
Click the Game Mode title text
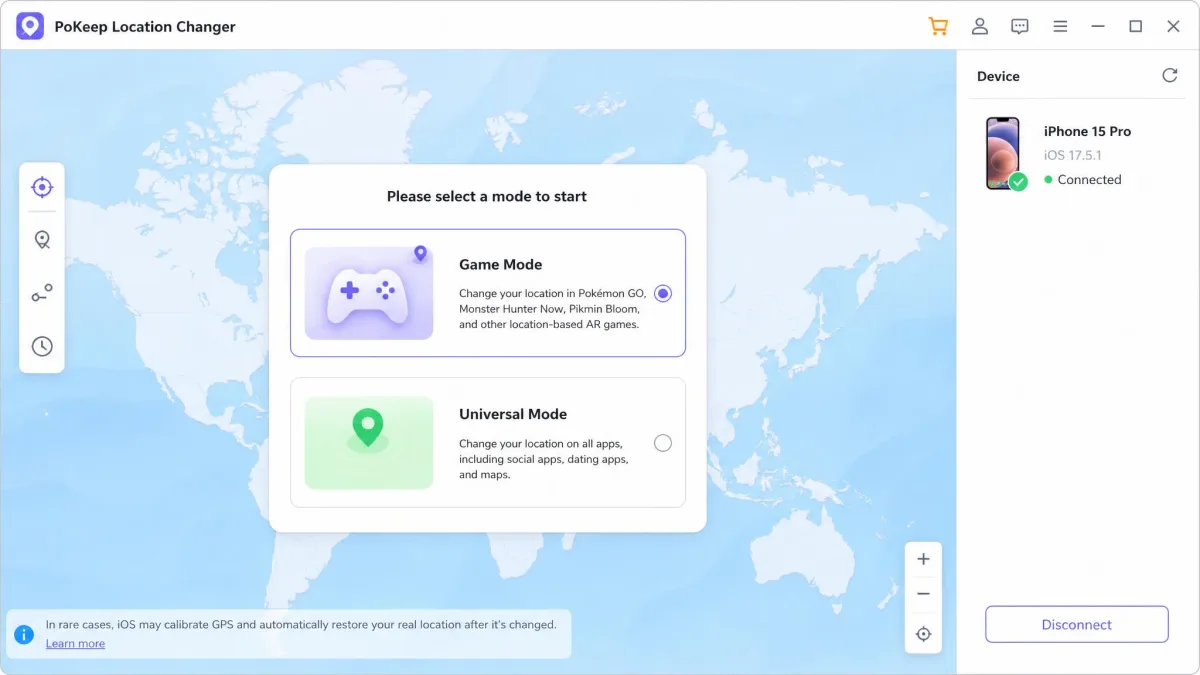tap(500, 265)
